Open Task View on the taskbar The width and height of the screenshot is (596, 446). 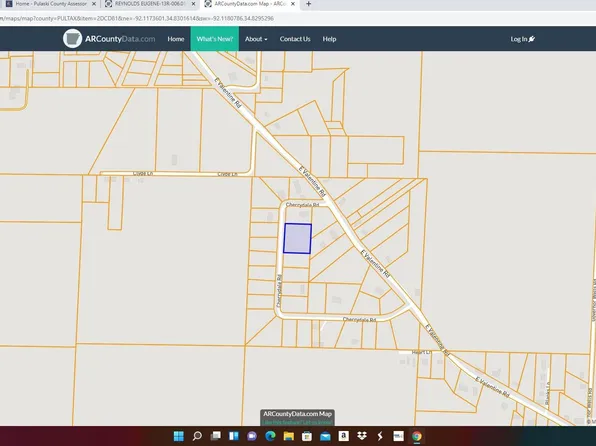pyautogui.click(x=216, y=436)
